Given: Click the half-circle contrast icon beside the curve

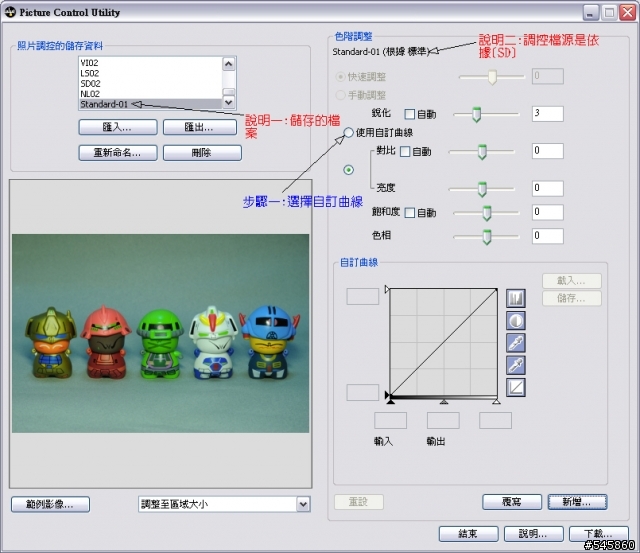Looking at the screenshot, I should [x=516, y=321].
